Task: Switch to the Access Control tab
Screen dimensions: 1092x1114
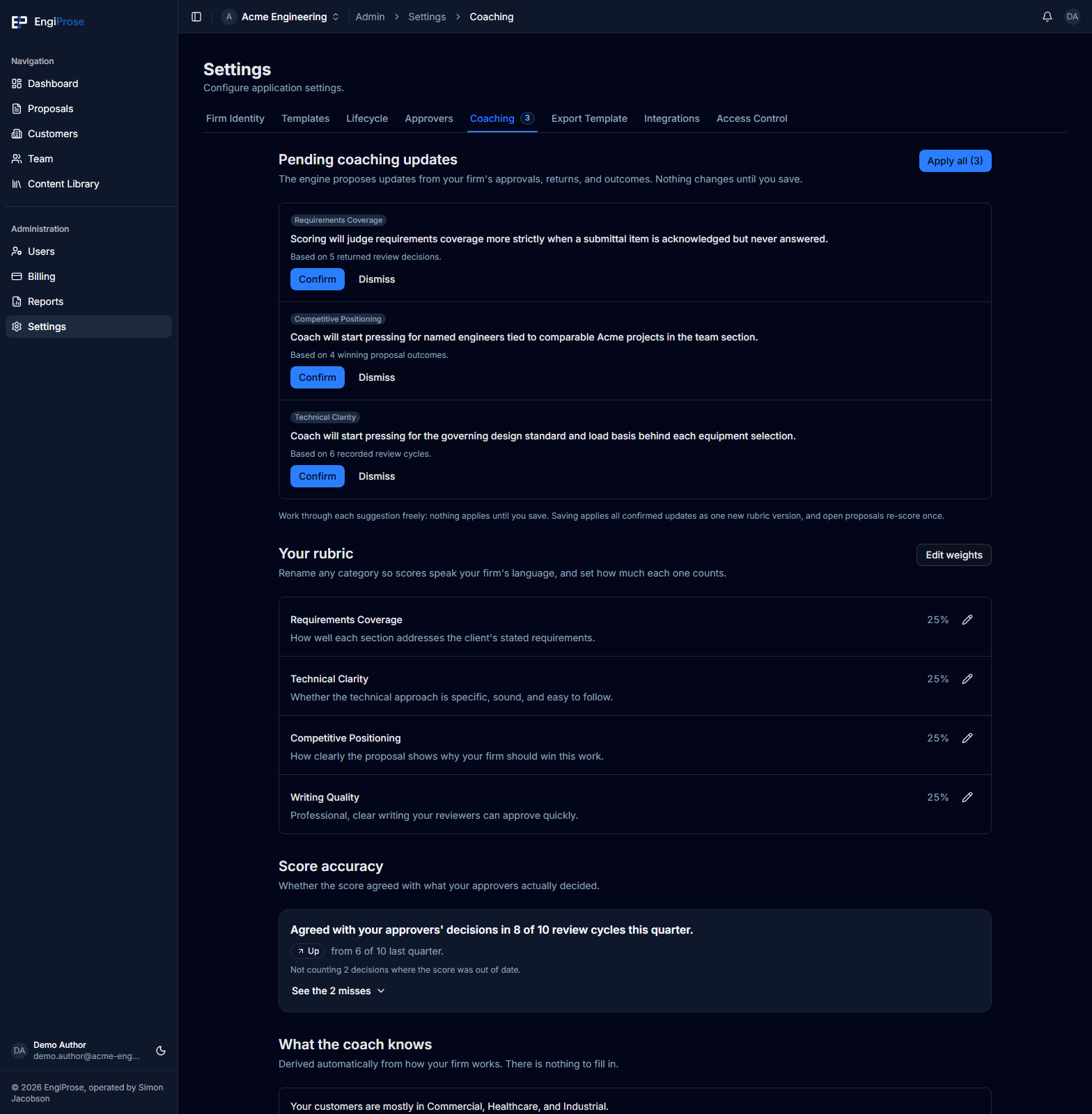Action: 752,118
